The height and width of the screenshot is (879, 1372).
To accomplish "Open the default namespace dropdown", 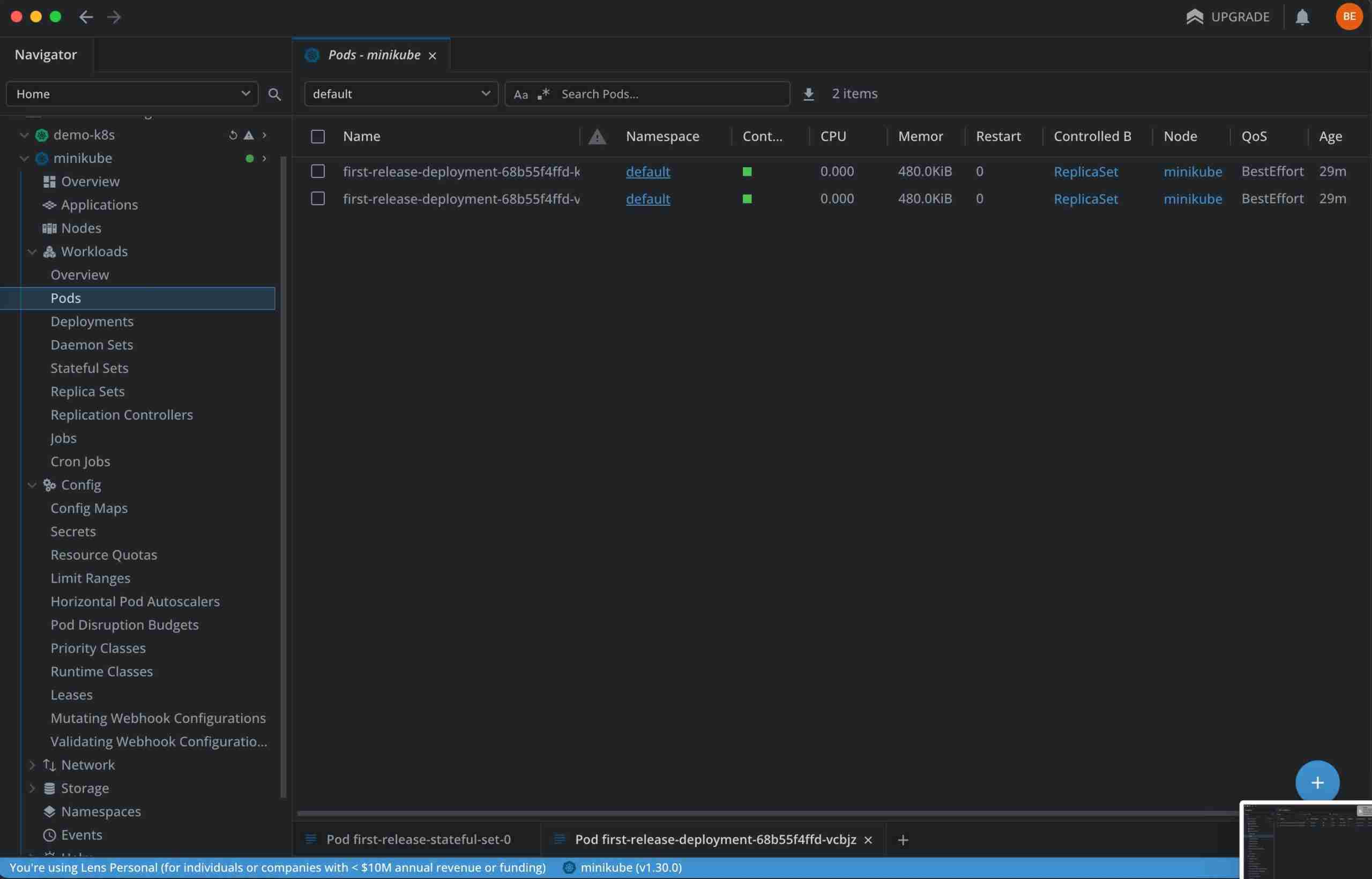I will [x=401, y=94].
